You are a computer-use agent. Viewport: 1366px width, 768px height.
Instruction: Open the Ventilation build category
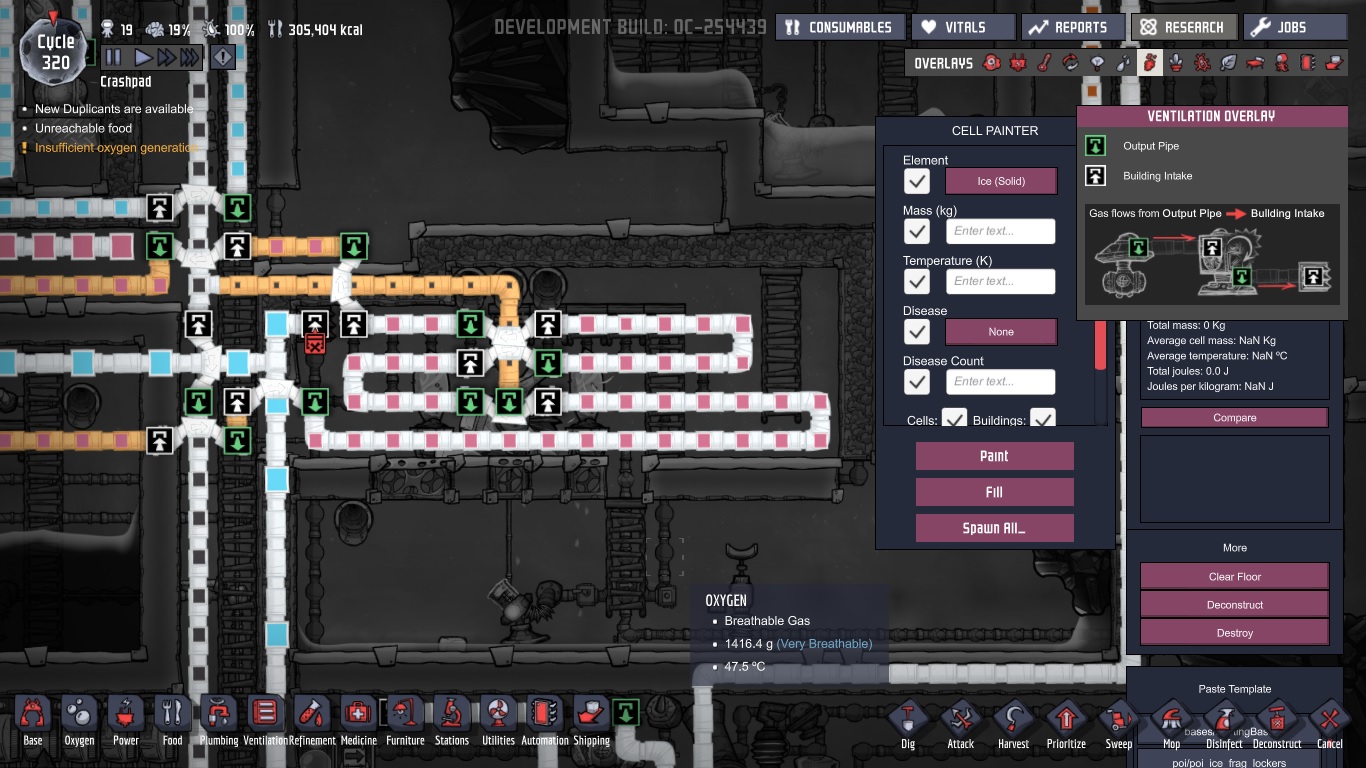[266, 722]
